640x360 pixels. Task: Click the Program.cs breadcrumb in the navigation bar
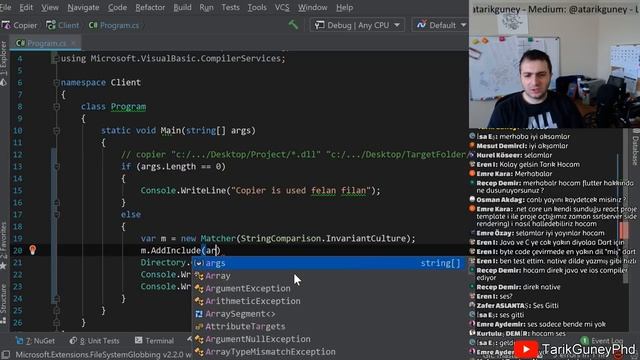click(114, 25)
